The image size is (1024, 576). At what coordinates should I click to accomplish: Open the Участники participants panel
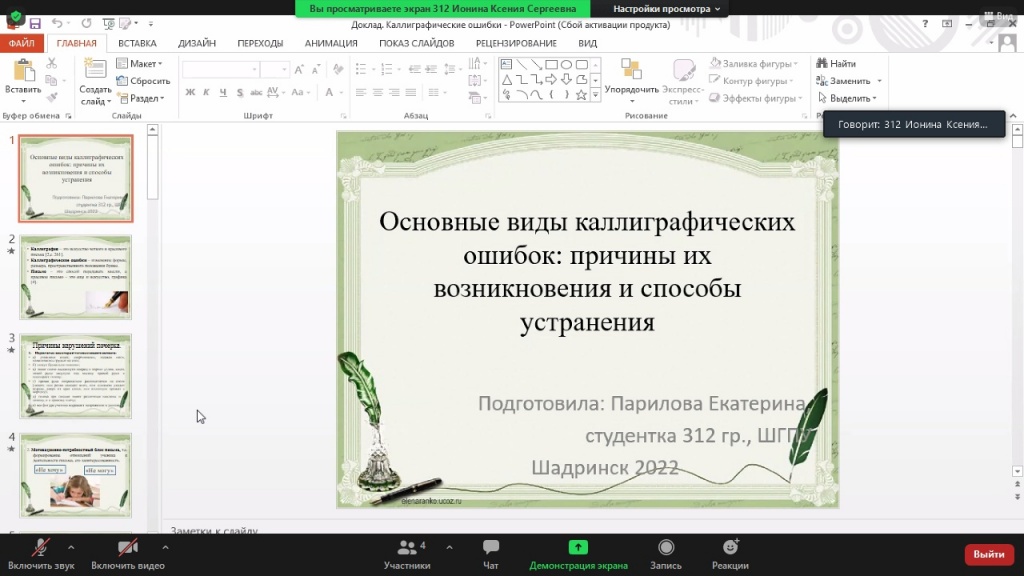click(406, 548)
